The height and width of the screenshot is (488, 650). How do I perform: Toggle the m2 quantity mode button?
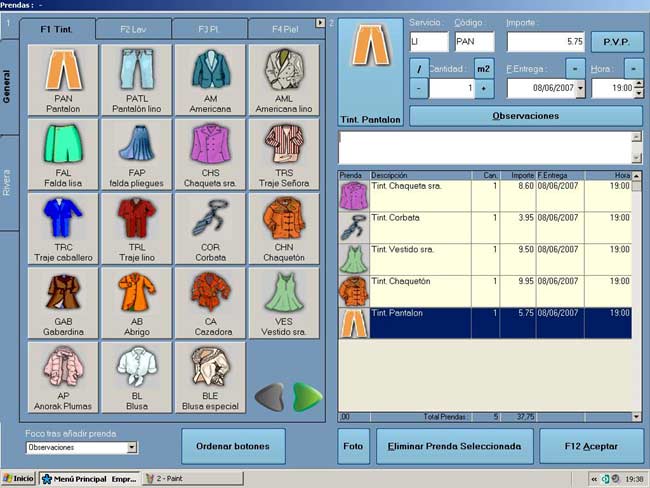point(484,68)
